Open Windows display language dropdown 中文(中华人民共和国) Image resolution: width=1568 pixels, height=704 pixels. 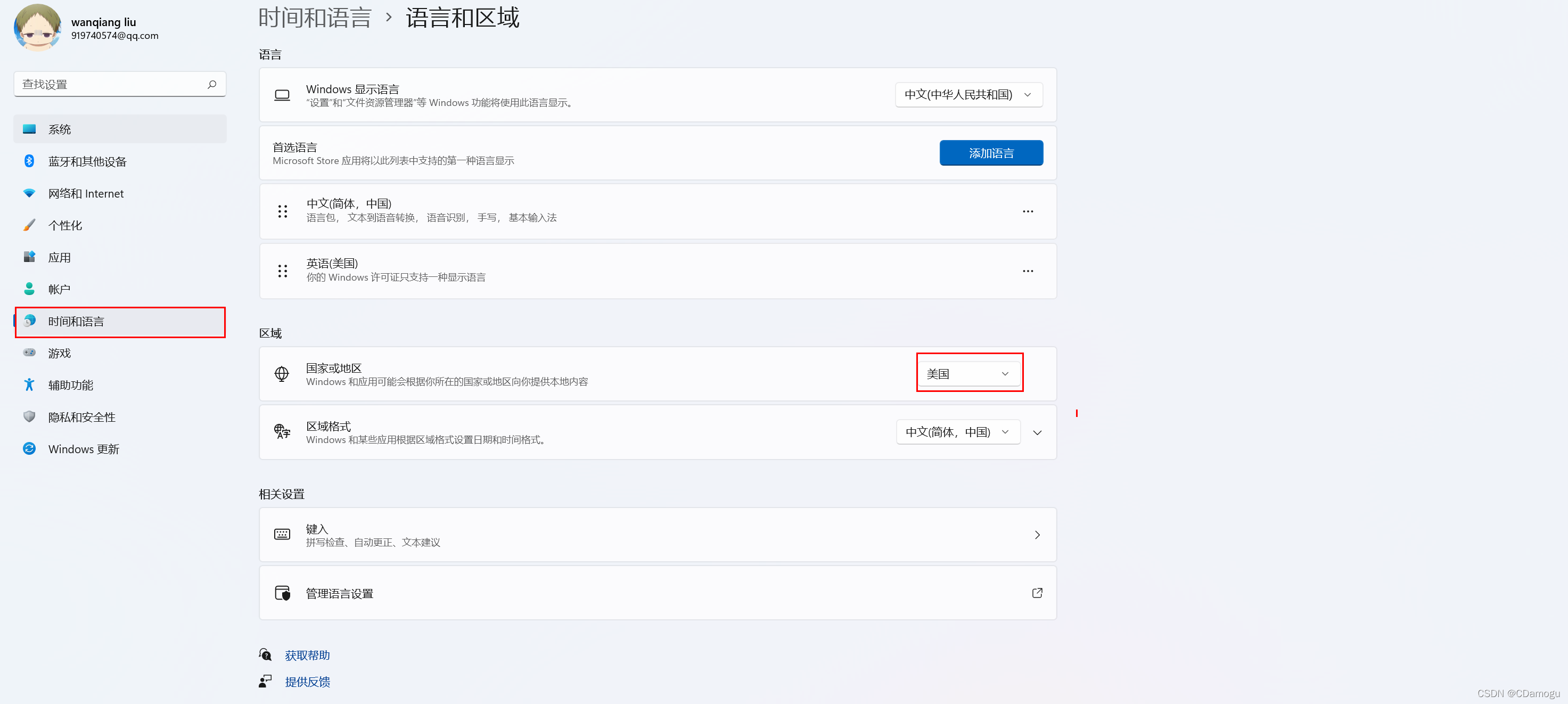968,94
